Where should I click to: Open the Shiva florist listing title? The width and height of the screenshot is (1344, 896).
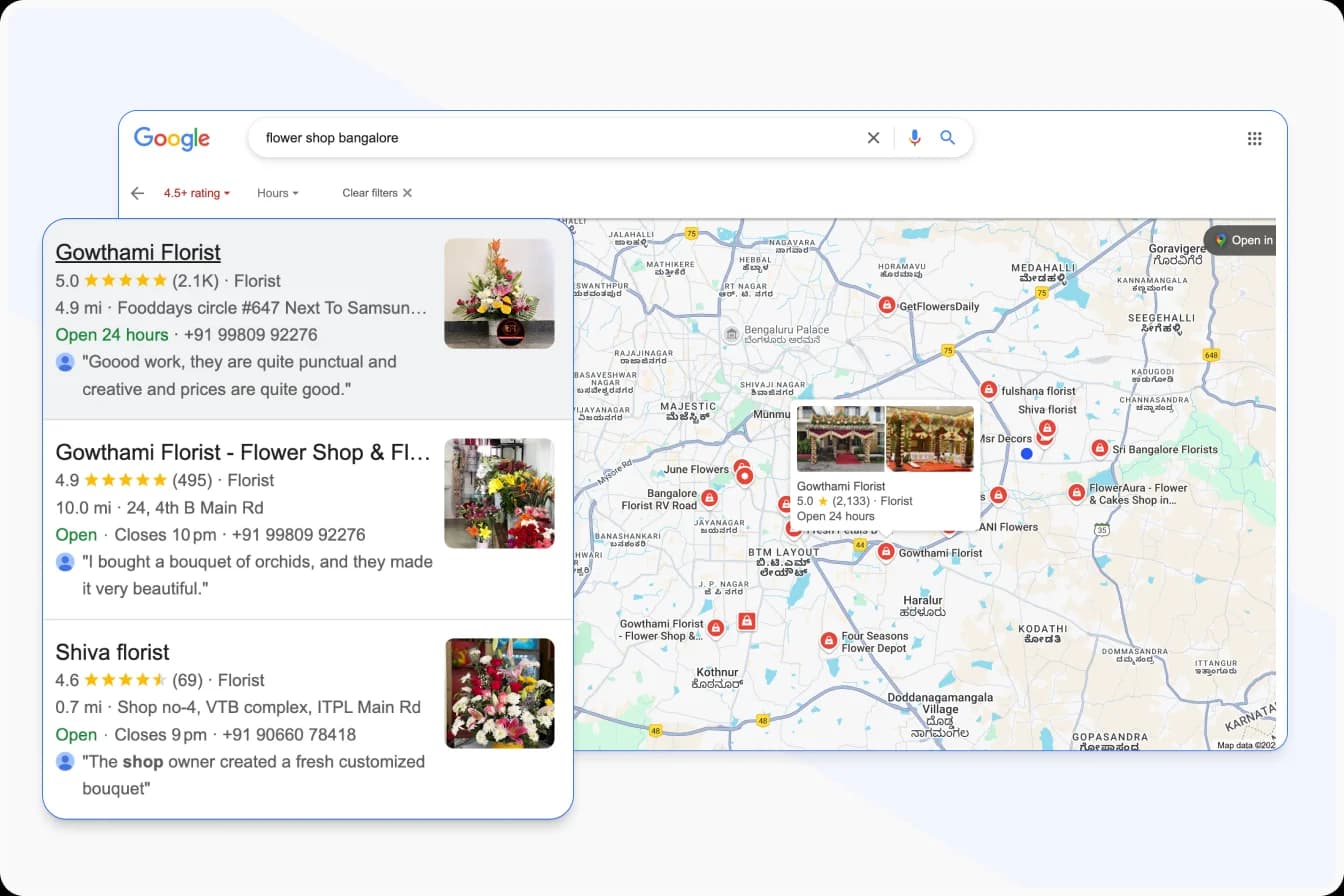coord(112,652)
